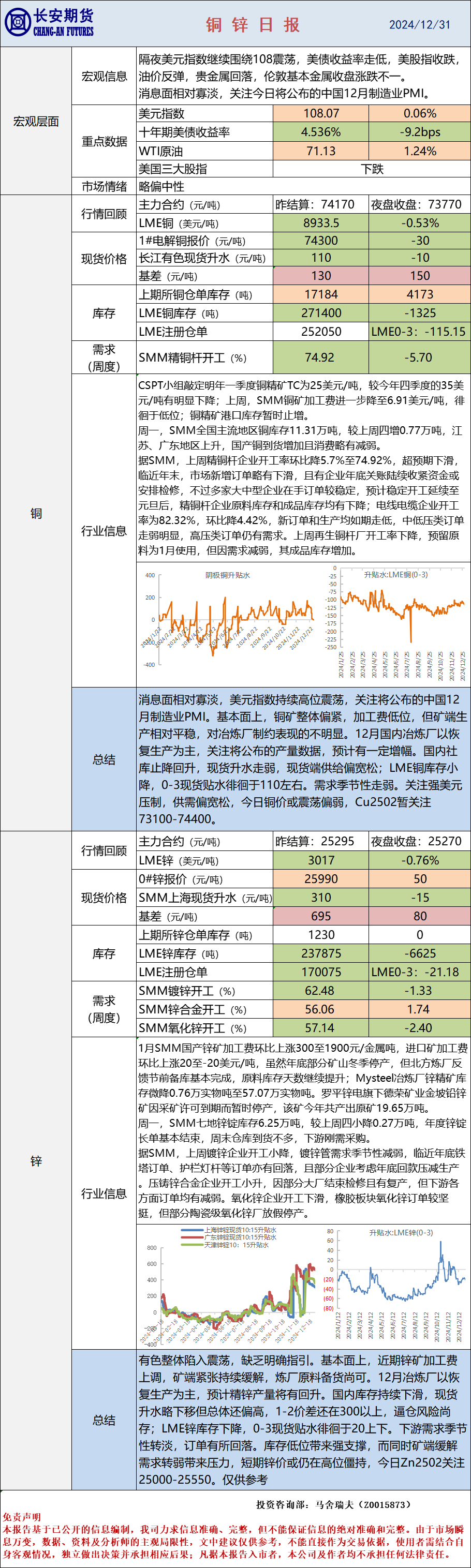Screen dimensions: 471x1568
Task: Click the -5.70 cell
Action: pos(420,358)
